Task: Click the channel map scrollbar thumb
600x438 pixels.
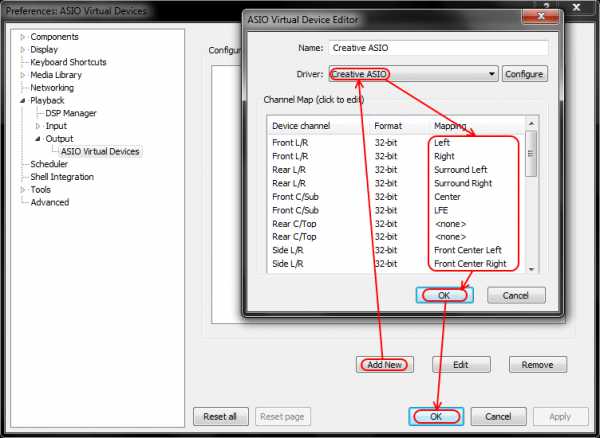Action: (531, 154)
